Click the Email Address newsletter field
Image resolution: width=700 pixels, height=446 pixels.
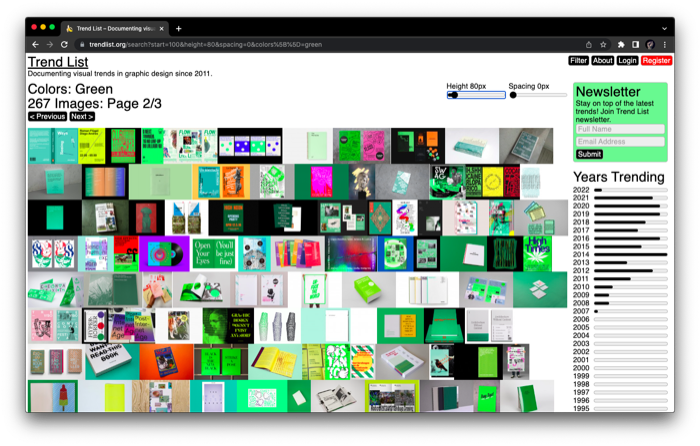[x=620, y=142]
